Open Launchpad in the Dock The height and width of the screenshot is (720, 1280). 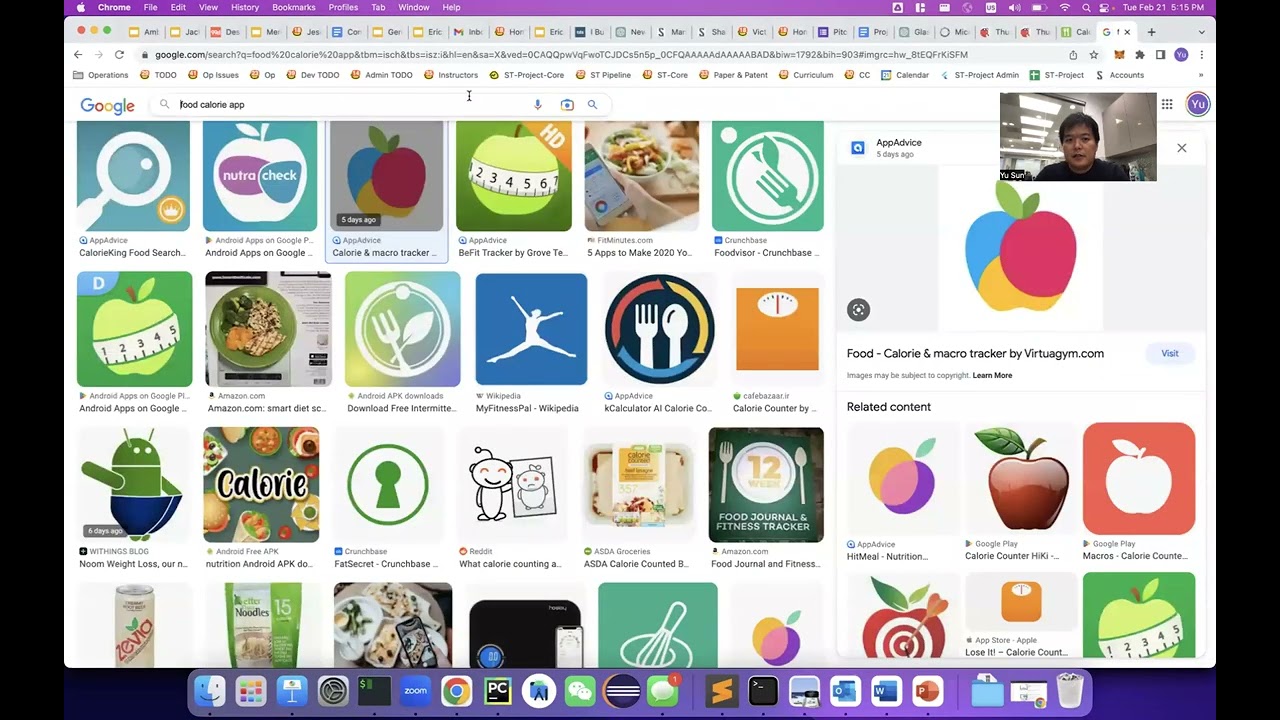click(x=251, y=691)
